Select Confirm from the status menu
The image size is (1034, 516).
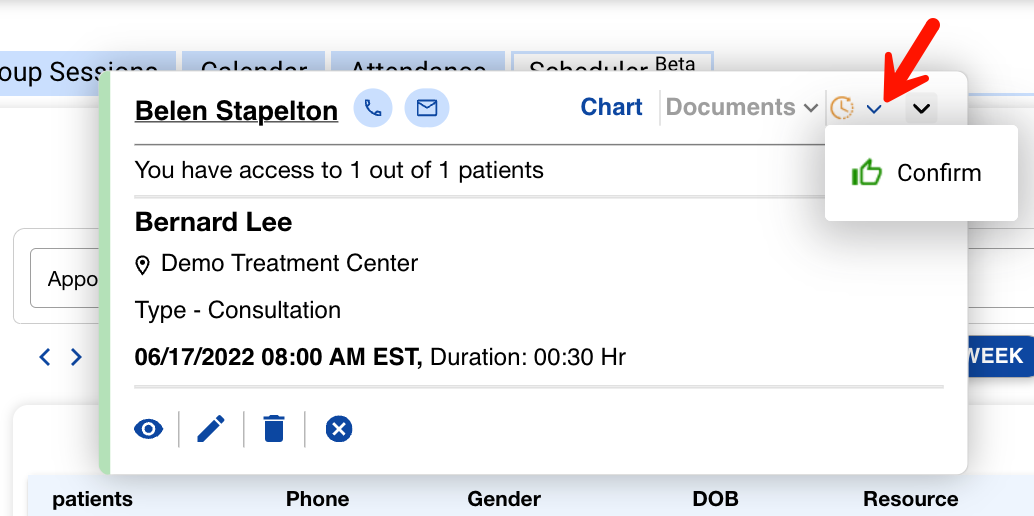(x=938, y=173)
